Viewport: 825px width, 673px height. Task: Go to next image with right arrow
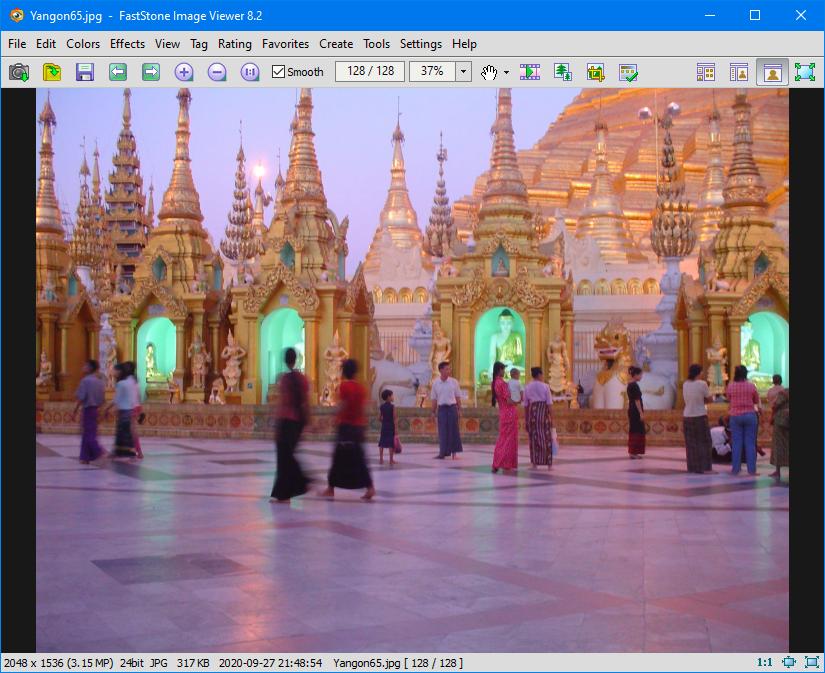151,72
